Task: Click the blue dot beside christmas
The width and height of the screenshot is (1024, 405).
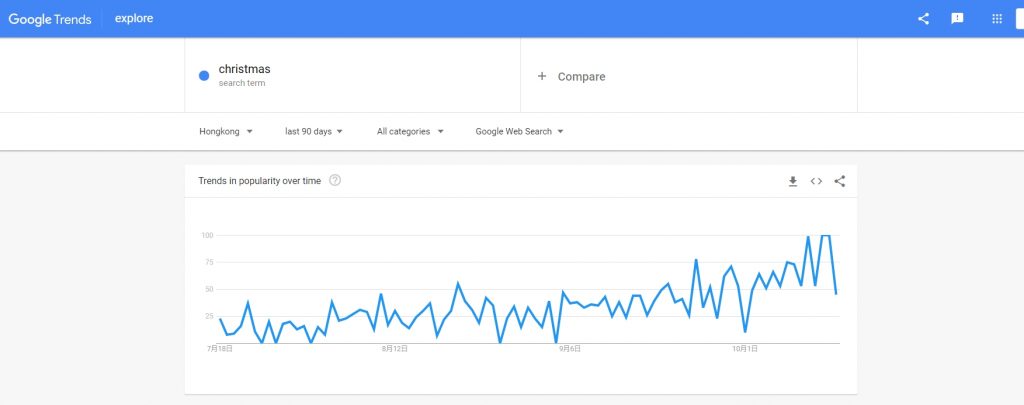Action: [204, 75]
